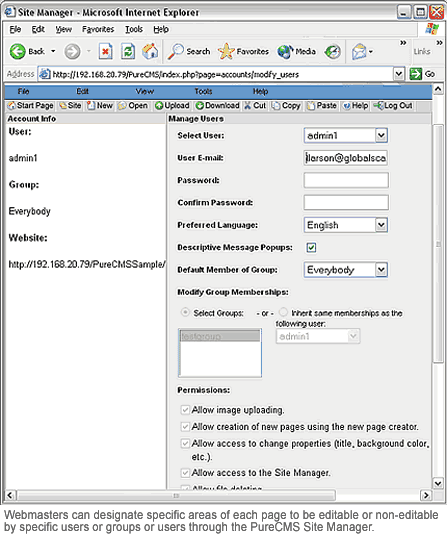Toggle Allow image uploading checkbox

pos(185,410)
